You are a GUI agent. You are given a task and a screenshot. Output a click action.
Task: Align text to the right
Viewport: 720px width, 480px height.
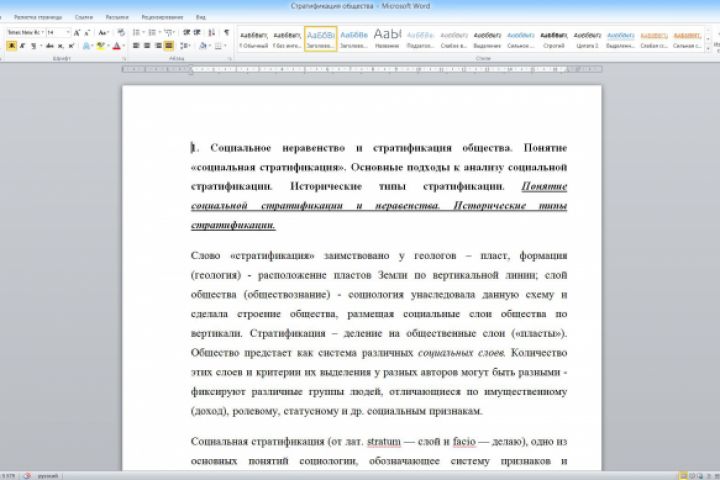(x=158, y=45)
